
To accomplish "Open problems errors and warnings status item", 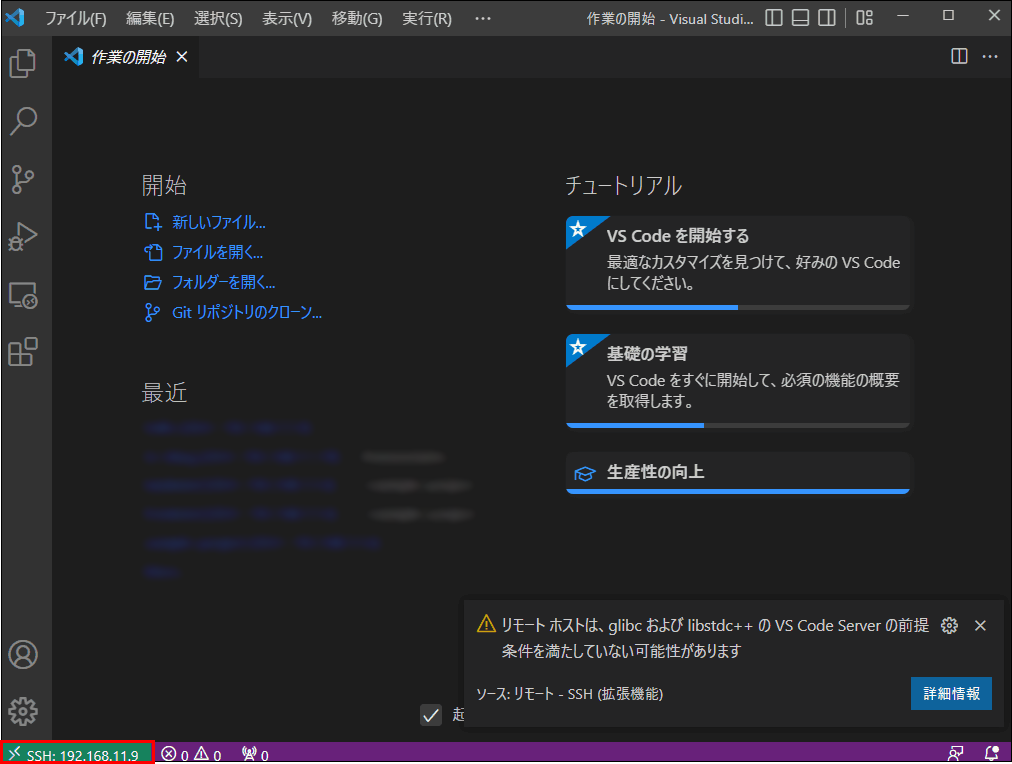I will 191,754.
